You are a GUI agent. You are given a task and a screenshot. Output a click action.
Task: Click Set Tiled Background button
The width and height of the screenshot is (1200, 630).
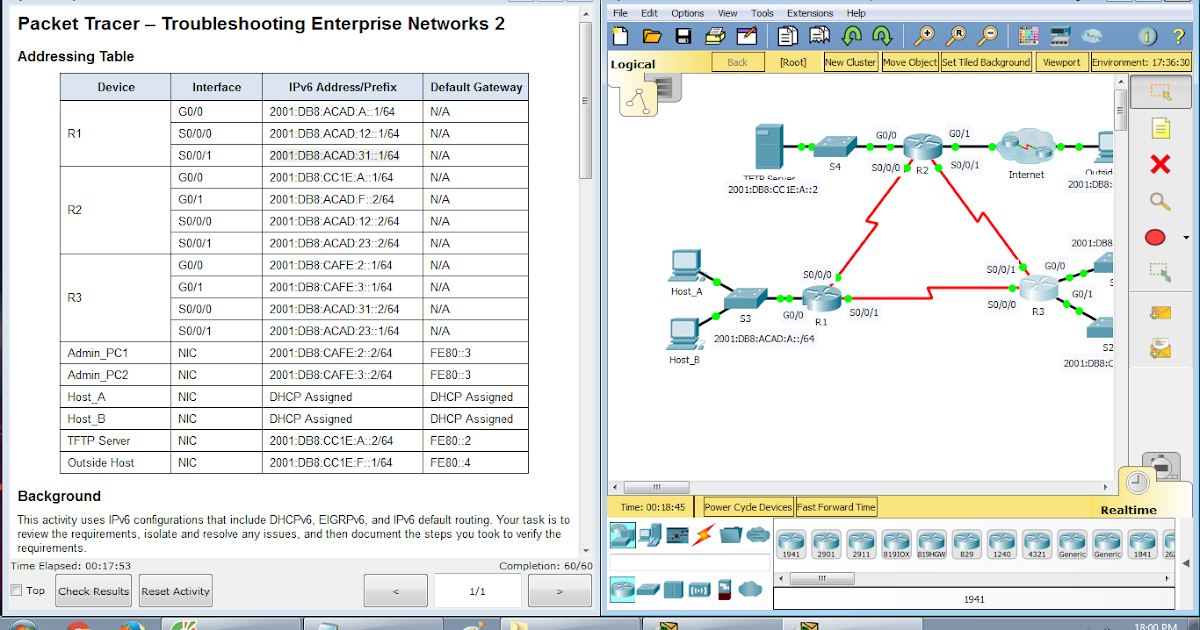coord(986,62)
